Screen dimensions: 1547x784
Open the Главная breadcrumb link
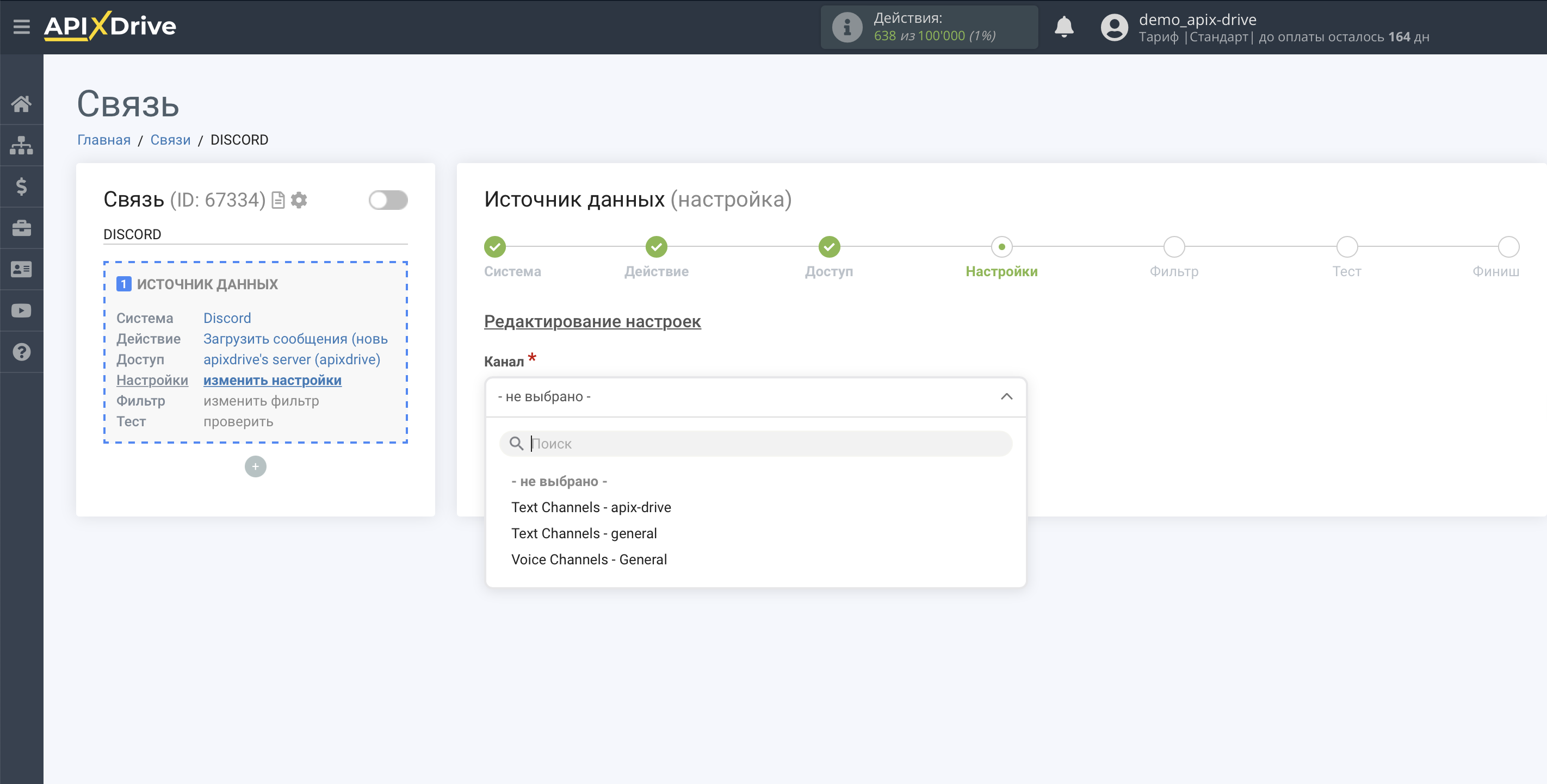tap(104, 140)
